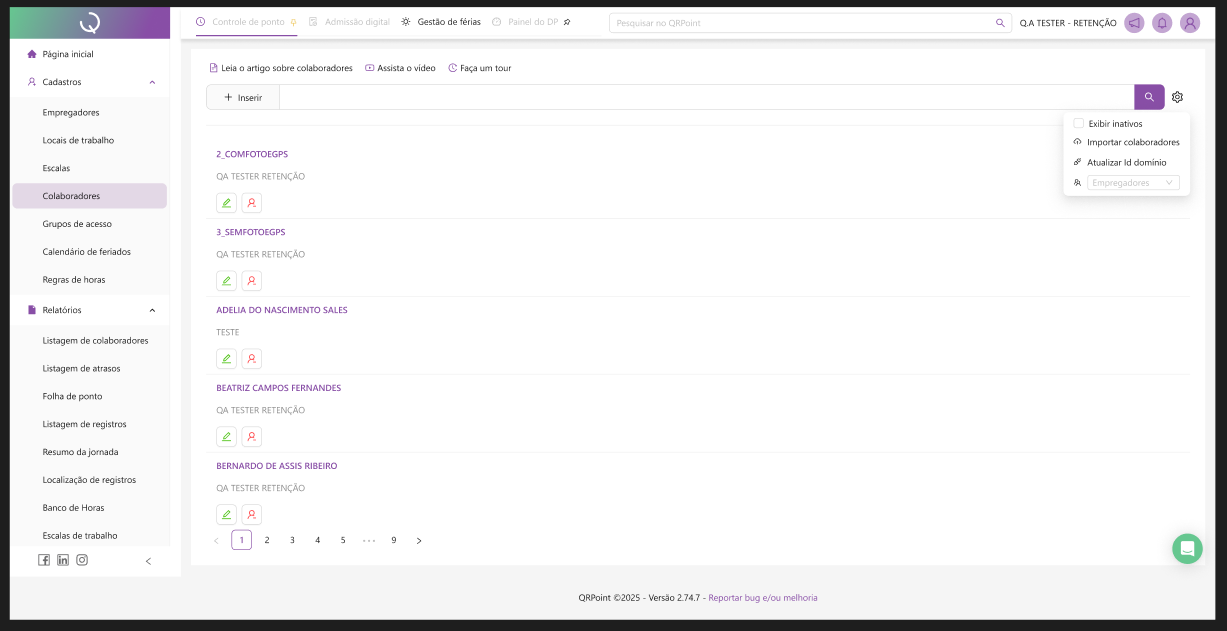Open Reportar bug e/ou melhoria link

click(763, 598)
